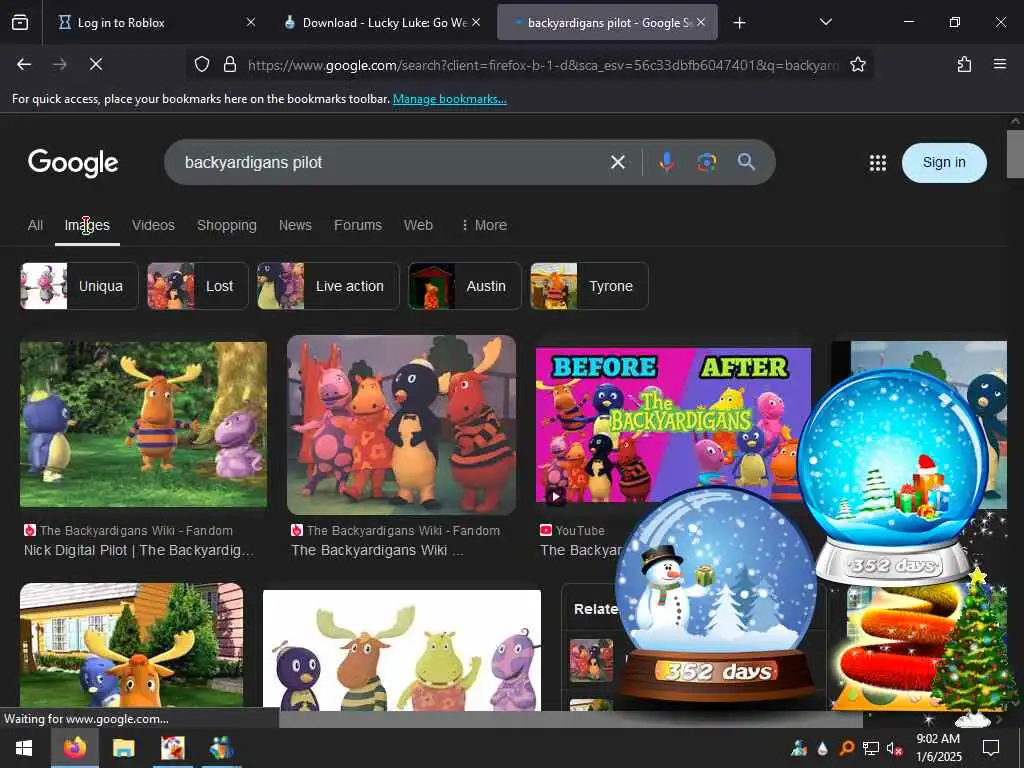
Task: Open house and moose image result
Action: [x=131, y=645]
